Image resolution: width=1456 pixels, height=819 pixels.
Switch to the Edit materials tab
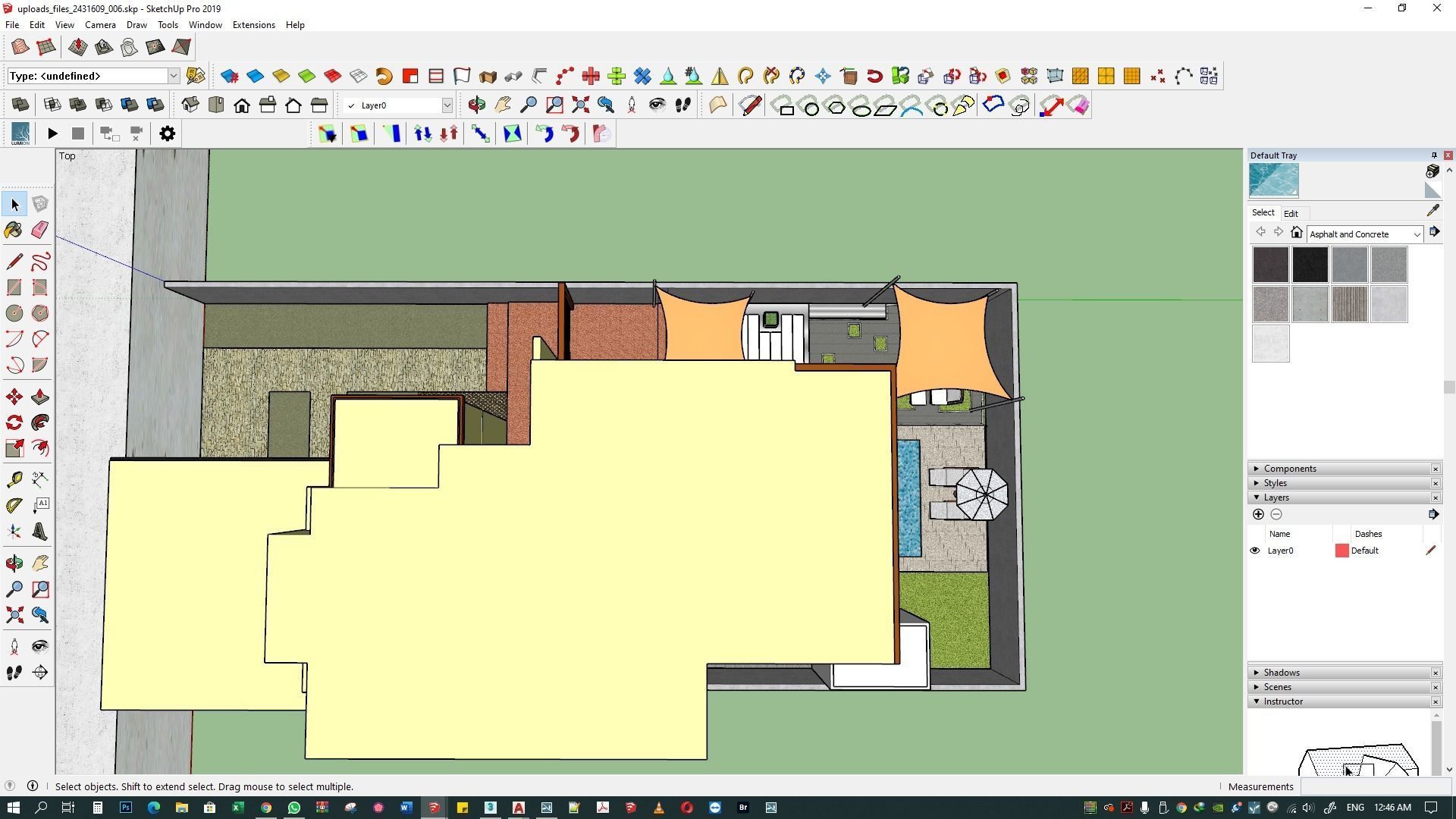(x=1290, y=214)
